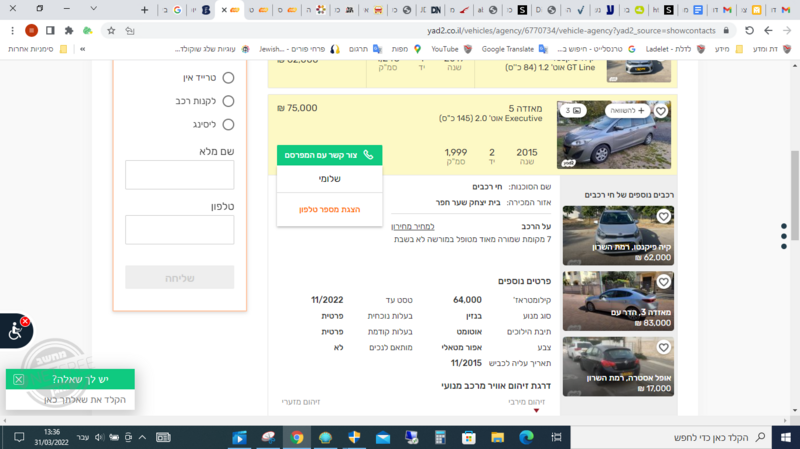Go back with the browser arrow
800x449 pixels.
768,31
